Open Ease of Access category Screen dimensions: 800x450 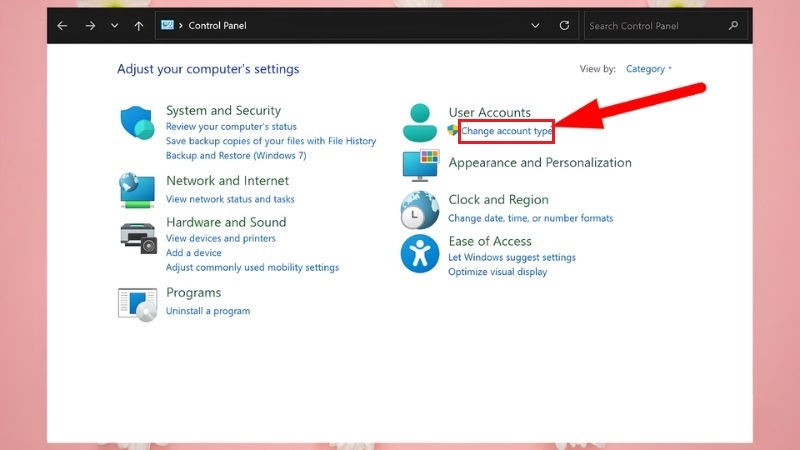click(490, 241)
